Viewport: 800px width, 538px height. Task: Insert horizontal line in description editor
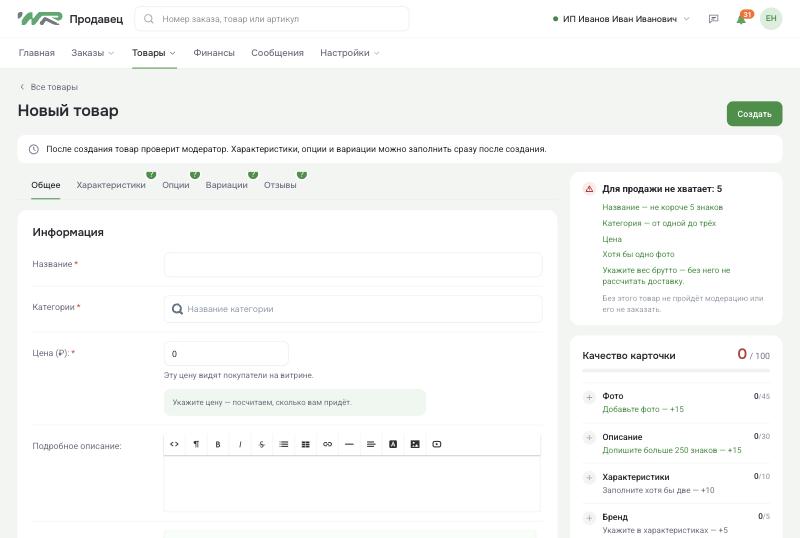[x=349, y=444]
